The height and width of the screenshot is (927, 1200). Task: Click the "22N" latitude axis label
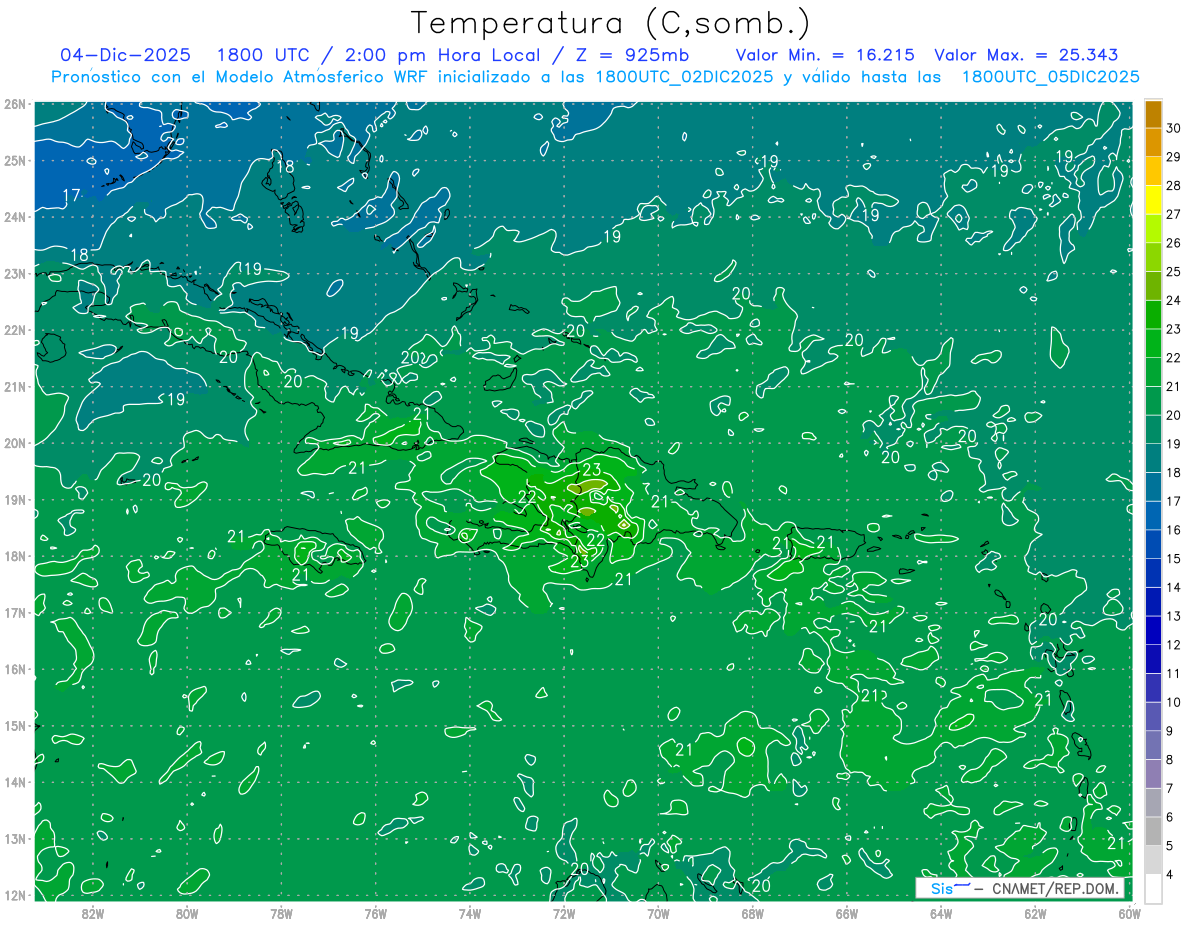coord(15,330)
